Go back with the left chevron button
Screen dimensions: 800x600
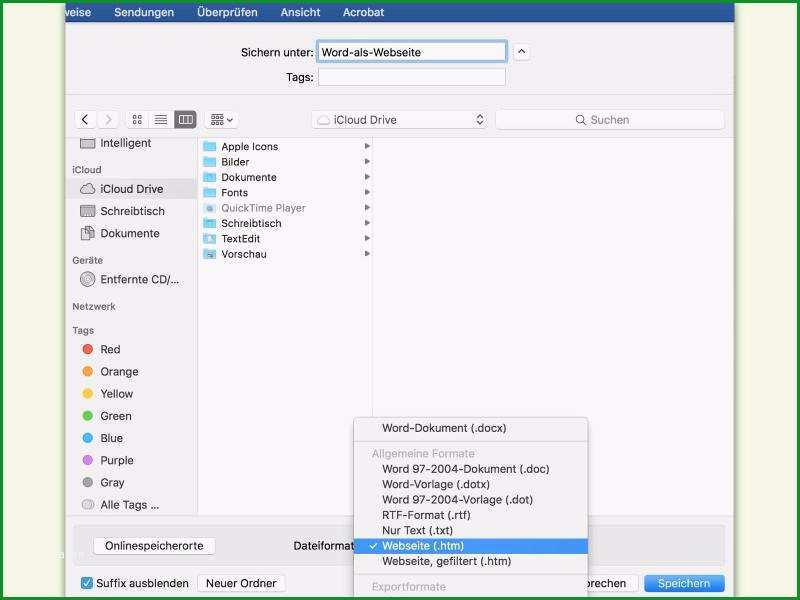[x=85, y=120]
